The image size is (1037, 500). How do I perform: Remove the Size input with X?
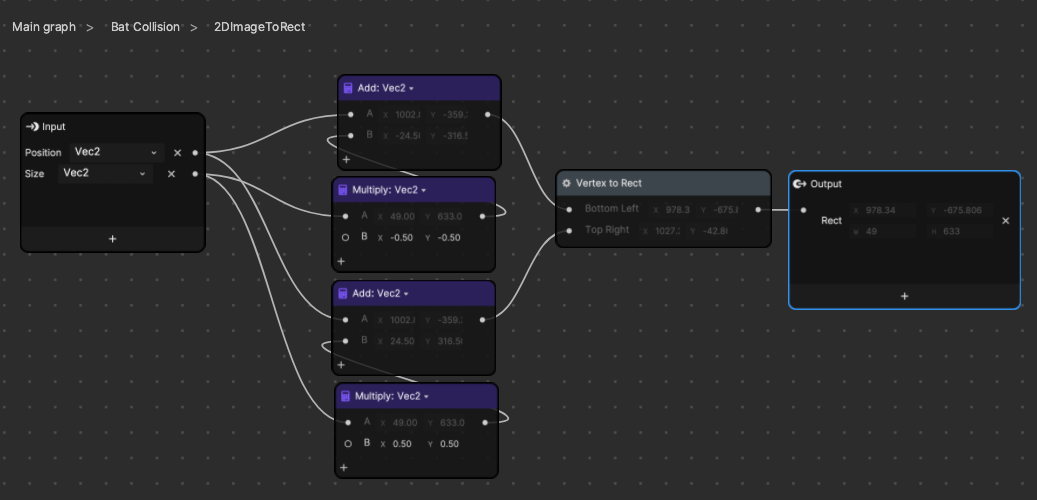[171, 174]
